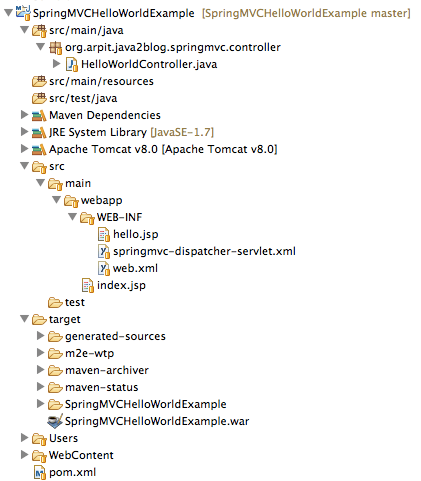
Task: Select web.xml in WEB-INF
Action: (135, 268)
